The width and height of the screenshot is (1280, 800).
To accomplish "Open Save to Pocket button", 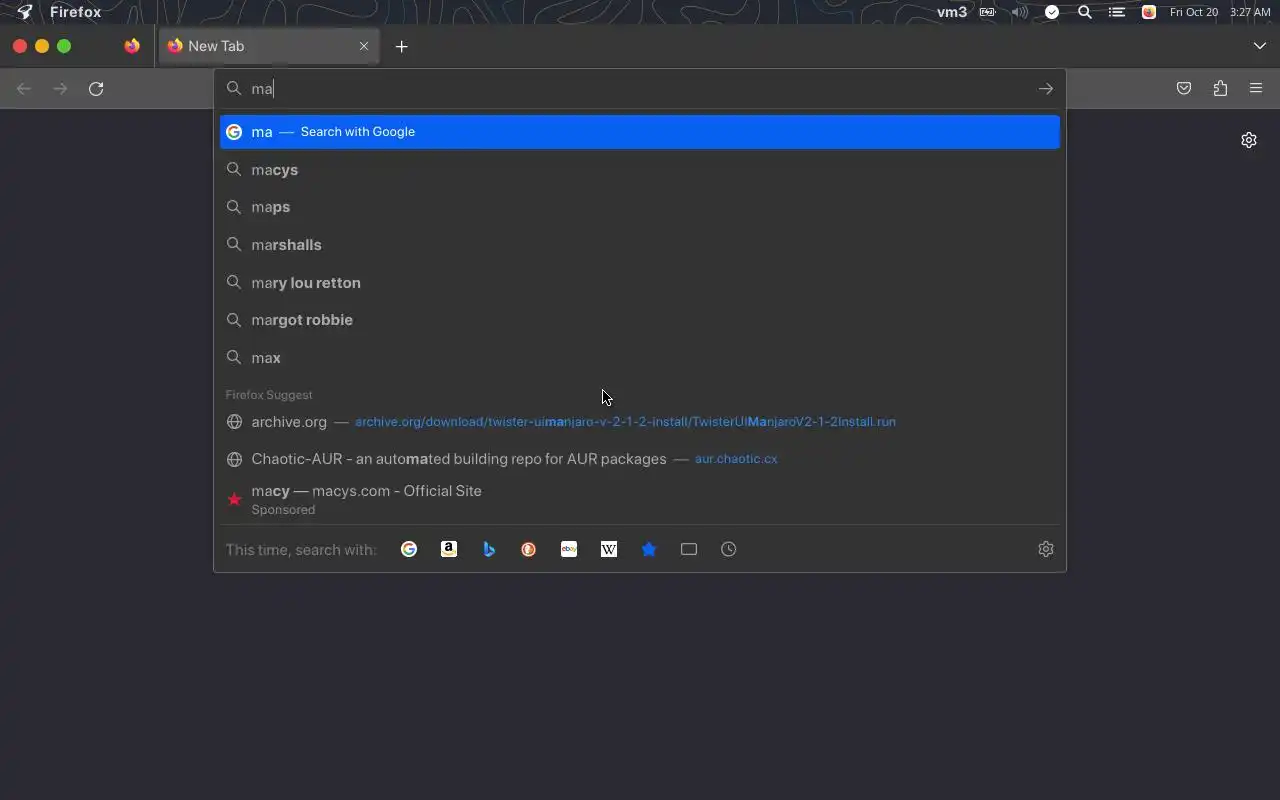I will click(x=1184, y=89).
